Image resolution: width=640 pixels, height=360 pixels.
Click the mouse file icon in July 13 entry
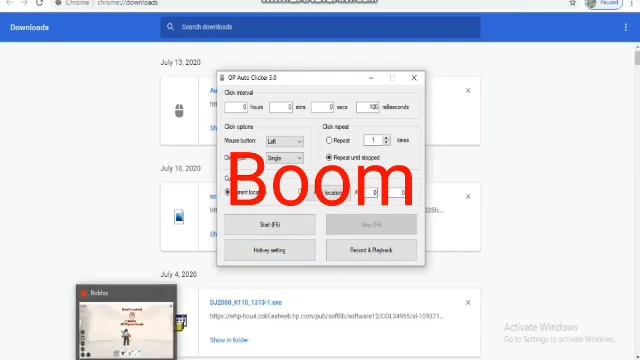pyautogui.click(x=179, y=111)
